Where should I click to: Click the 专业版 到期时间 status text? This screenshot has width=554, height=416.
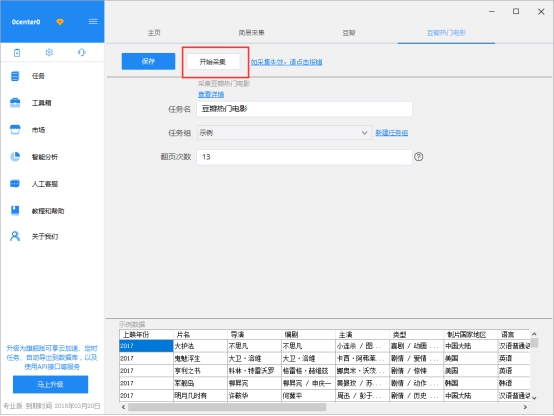coord(52,405)
